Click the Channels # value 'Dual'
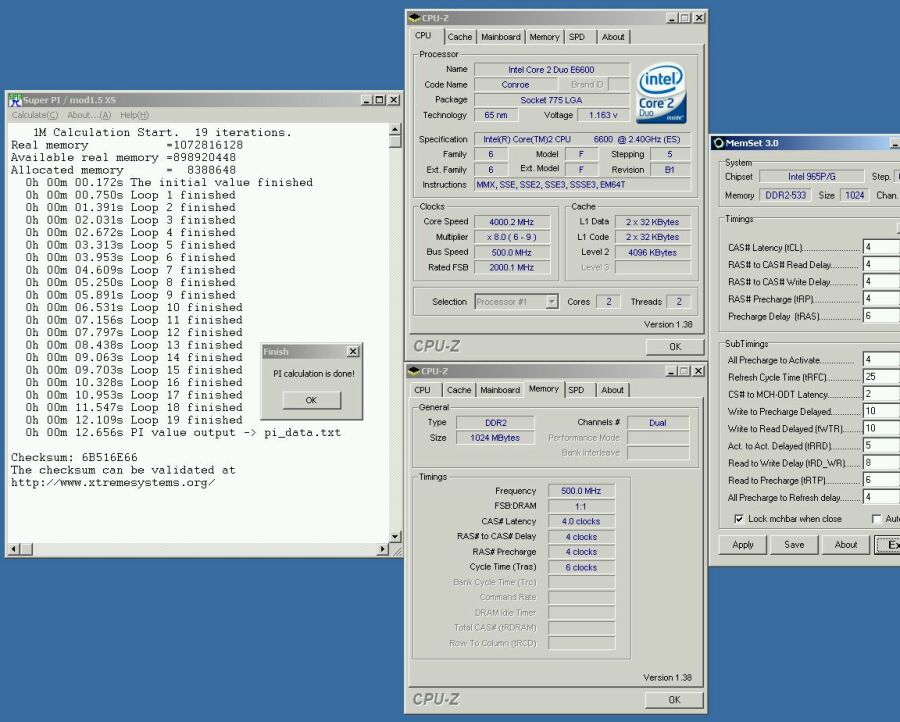 click(658, 423)
